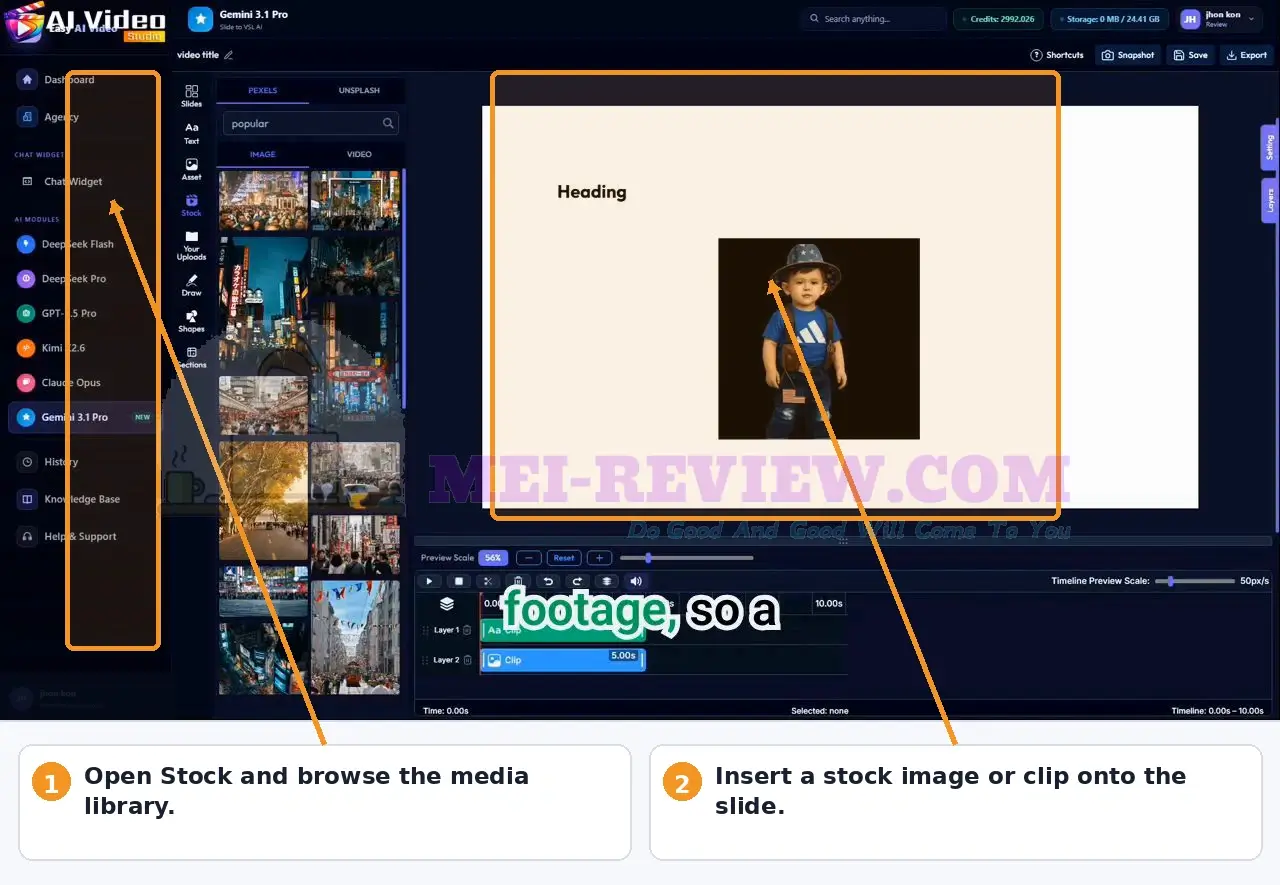The height and width of the screenshot is (885, 1280).
Task: Select the Heading text on the slide
Action: (x=592, y=192)
